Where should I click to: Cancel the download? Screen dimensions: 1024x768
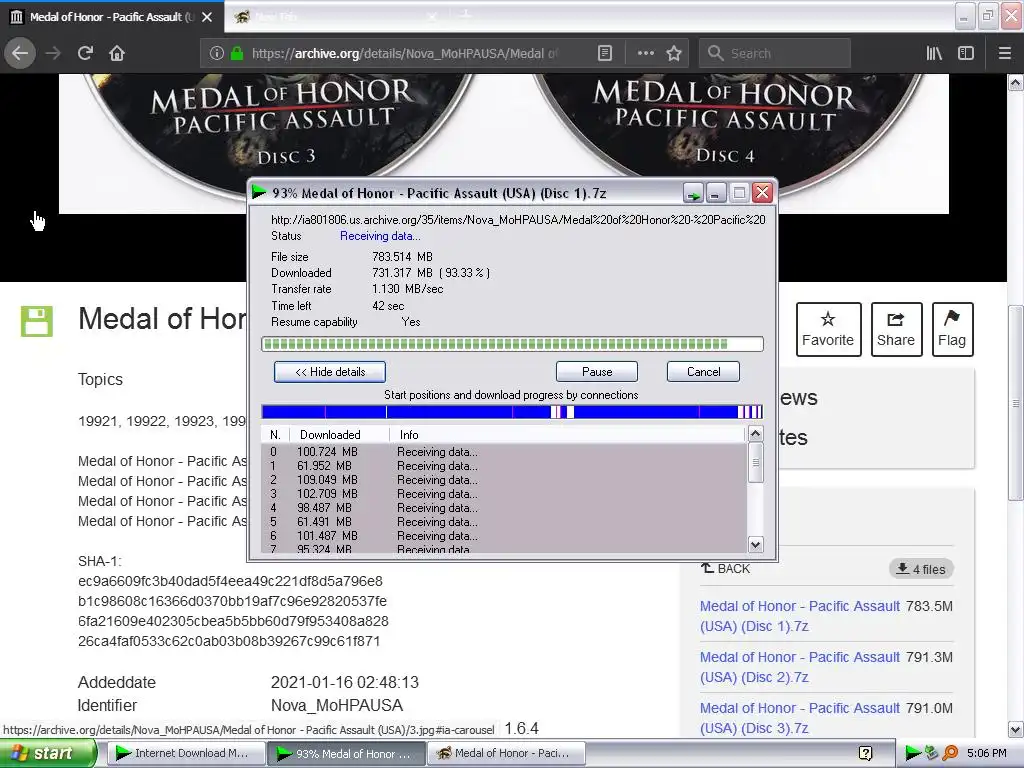703,372
